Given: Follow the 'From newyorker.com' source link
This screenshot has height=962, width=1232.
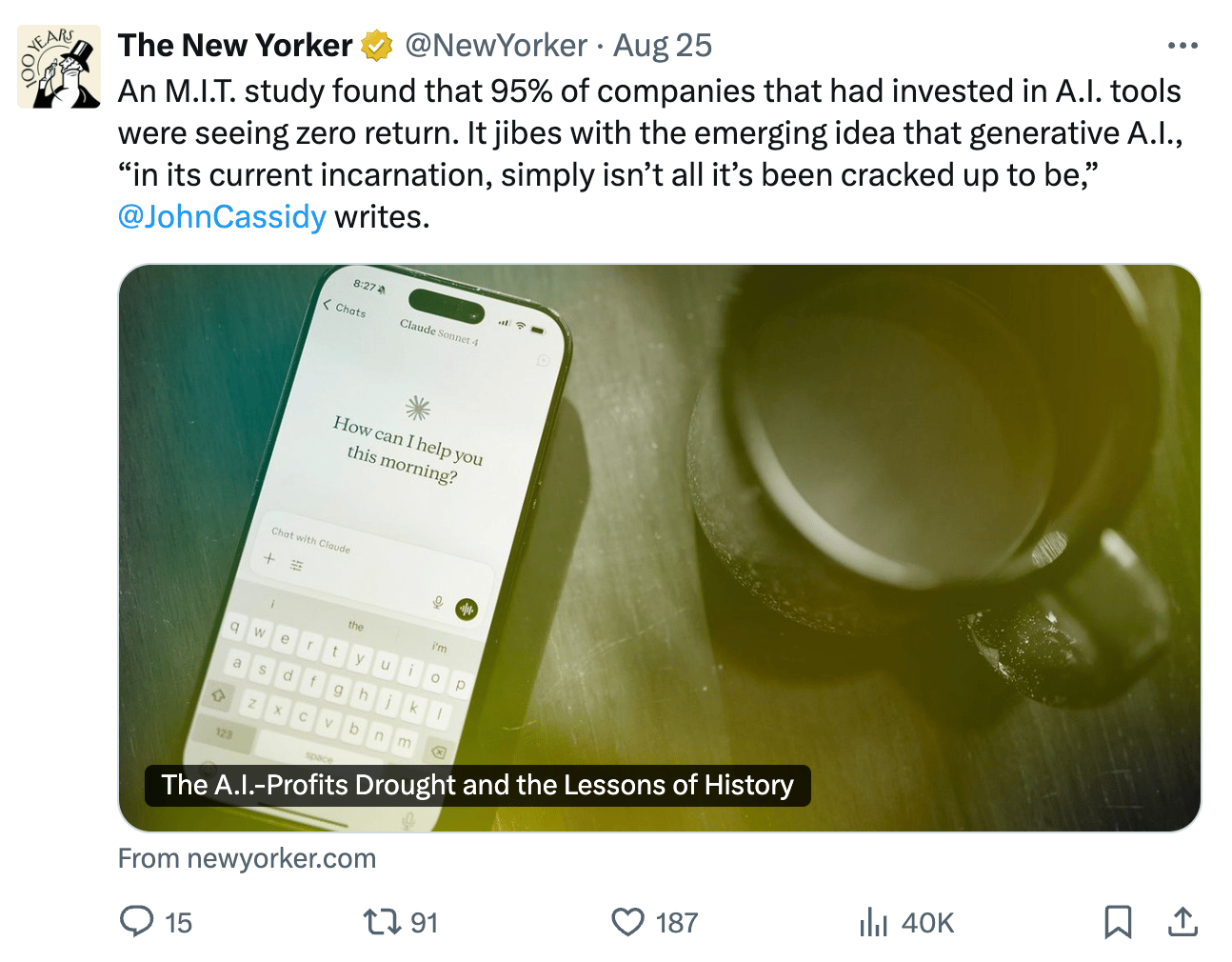Looking at the screenshot, I should (x=248, y=858).
